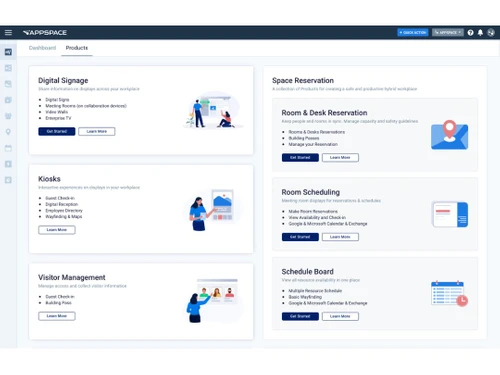
Task: Click the Digital Signage illustration
Action: point(212,110)
